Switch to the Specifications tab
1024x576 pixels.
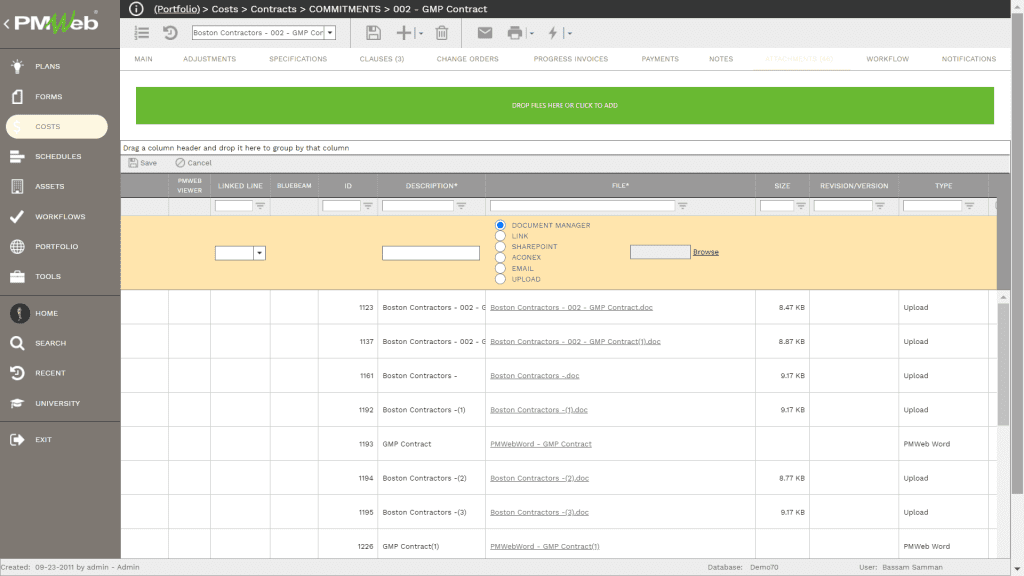[x=298, y=59]
